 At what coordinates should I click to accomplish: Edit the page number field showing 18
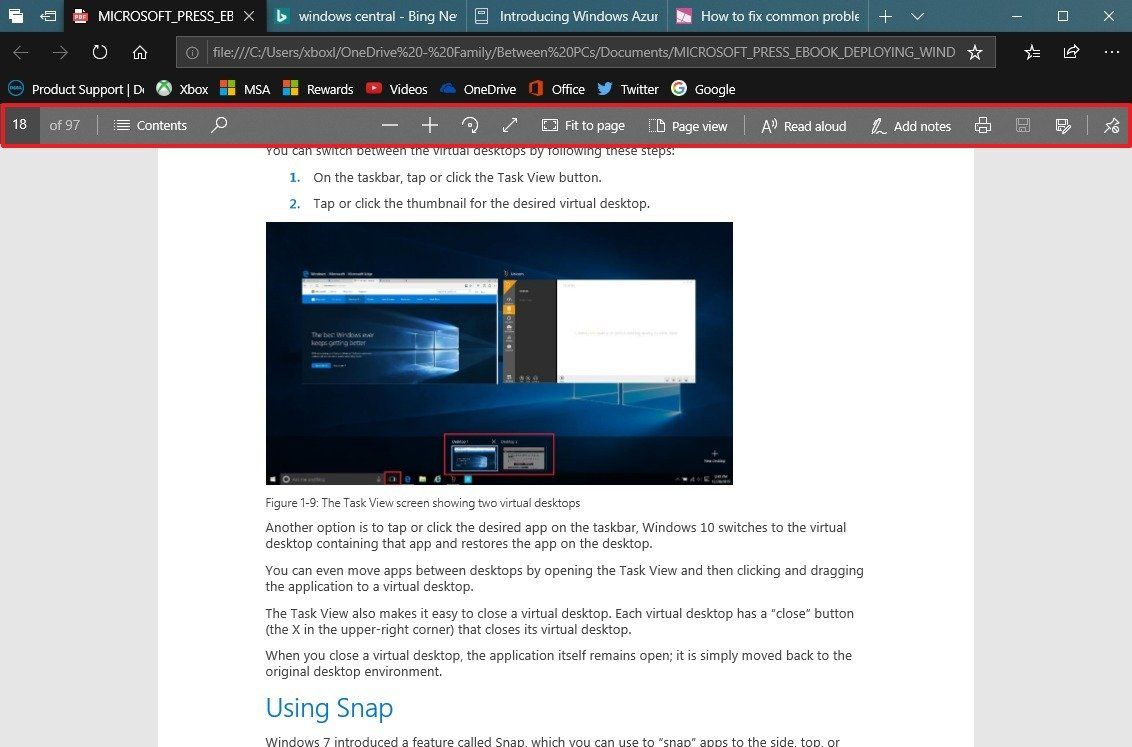[x=20, y=125]
